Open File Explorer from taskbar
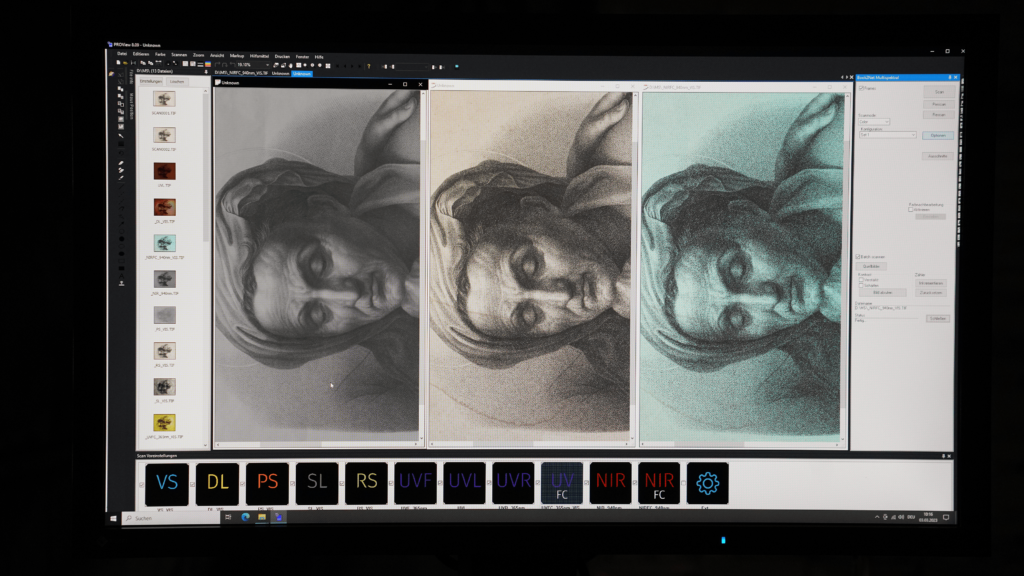Viewport: 1024px width, 576px height. pyautogui.click(x=262, y=517)
